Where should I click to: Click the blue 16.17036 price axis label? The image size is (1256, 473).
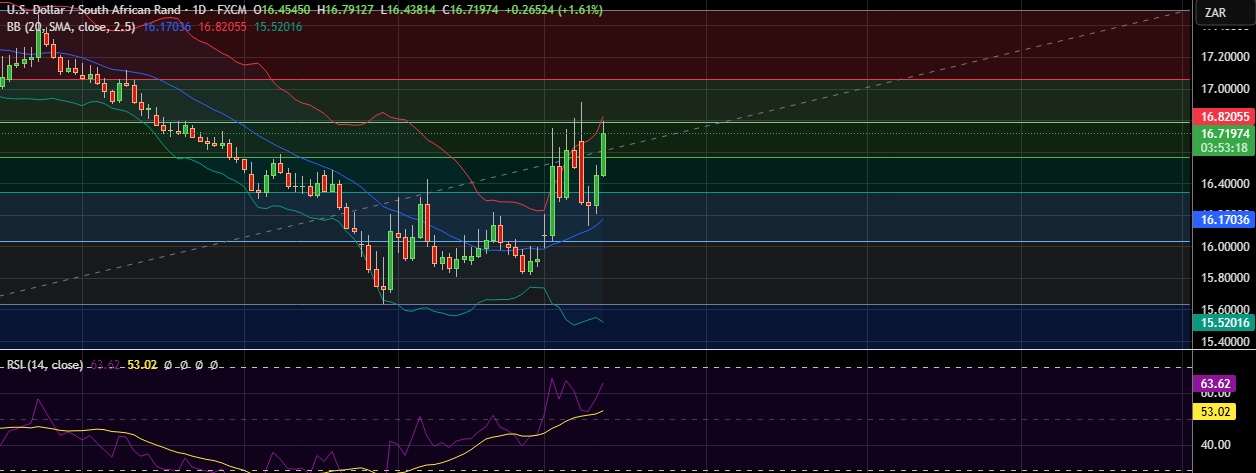pos(1225,218)
